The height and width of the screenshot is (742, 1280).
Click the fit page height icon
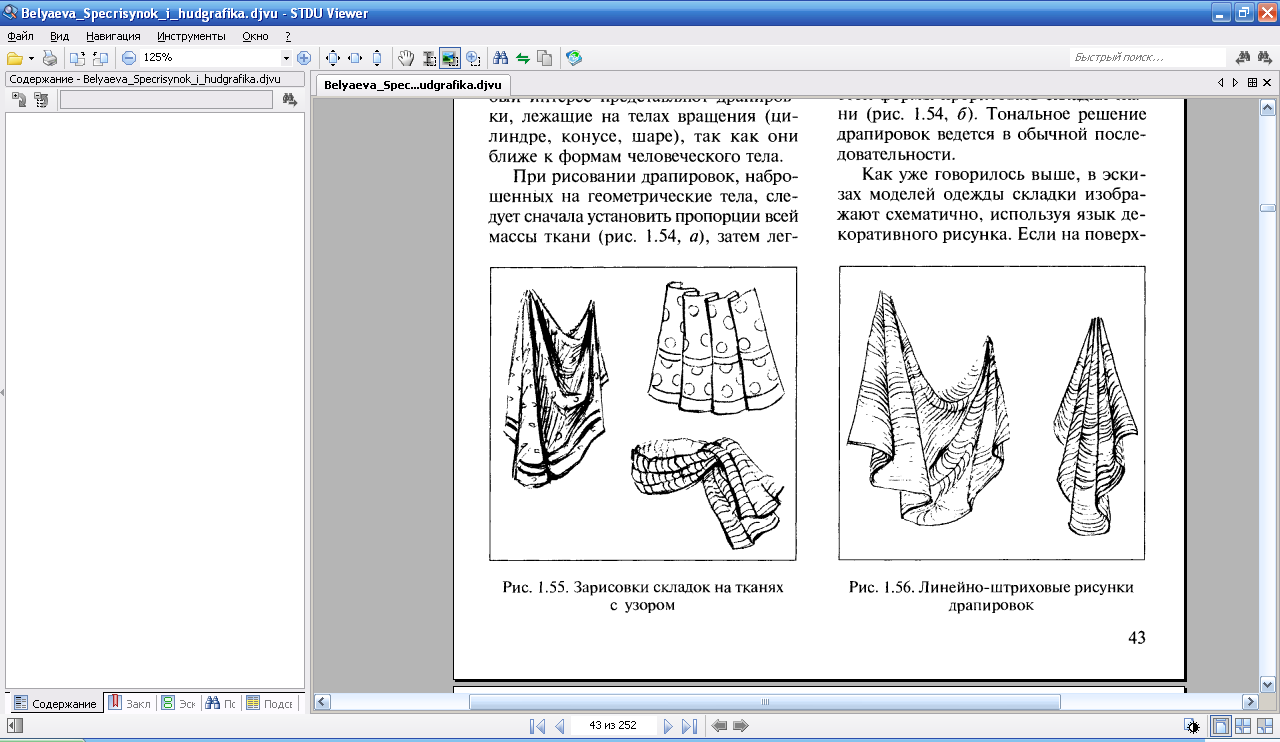click(x=376, y=58)
